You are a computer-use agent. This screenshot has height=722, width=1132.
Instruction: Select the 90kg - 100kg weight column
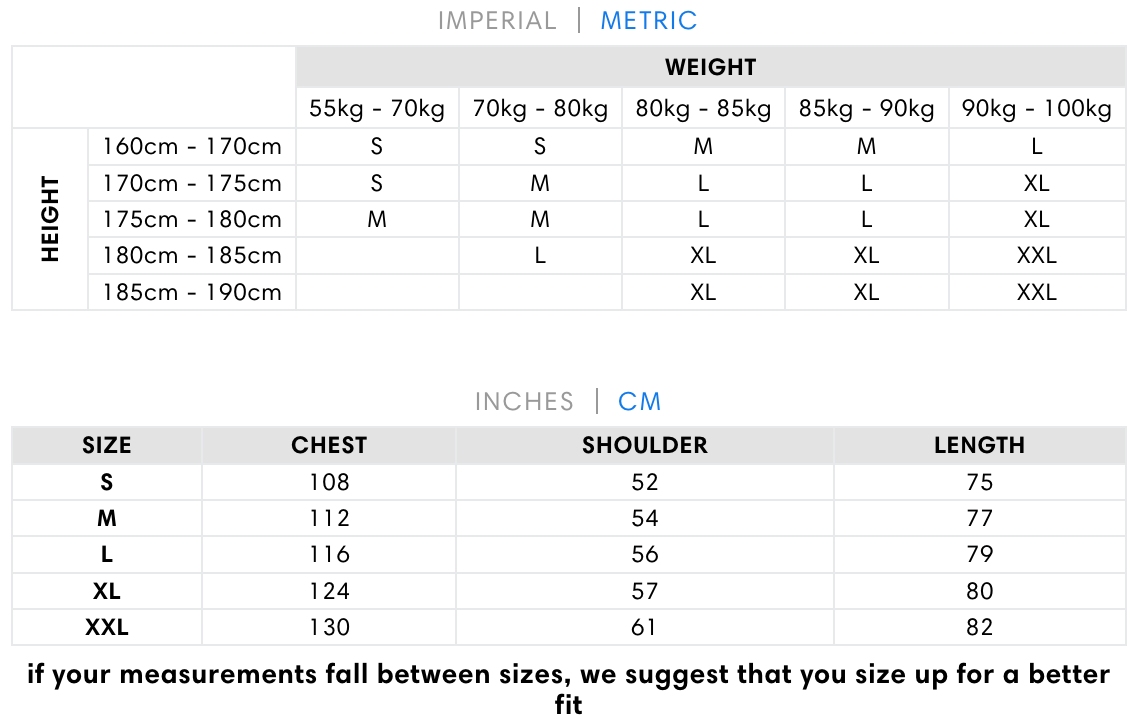point(1037,109)
